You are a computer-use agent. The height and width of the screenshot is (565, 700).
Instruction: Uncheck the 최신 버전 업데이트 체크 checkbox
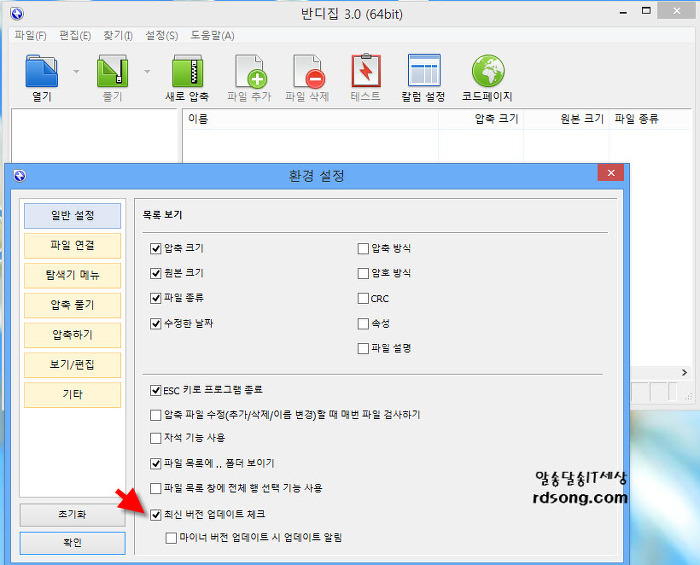click(x=156, y=514)
